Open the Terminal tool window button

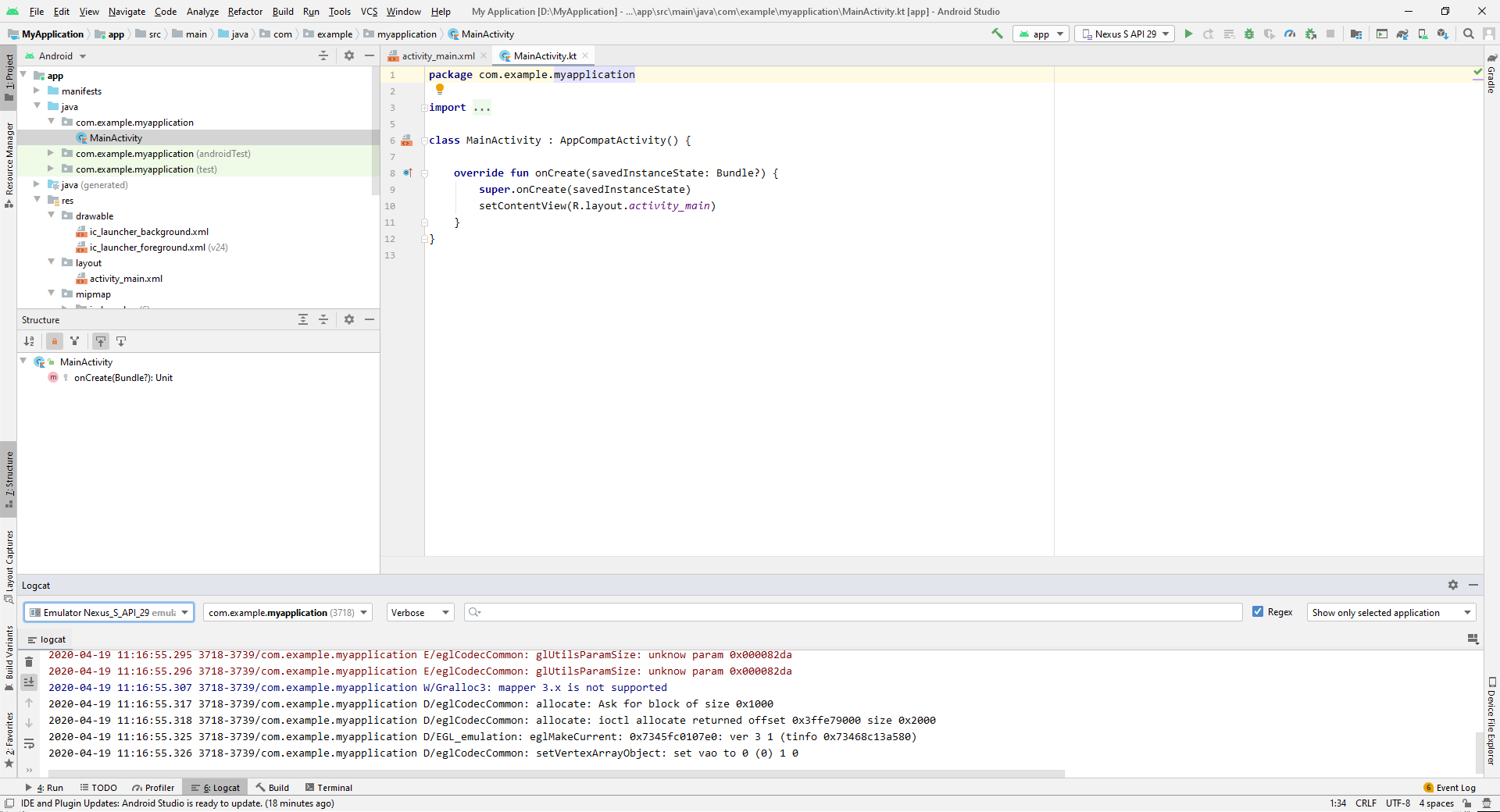coord(329,788)
